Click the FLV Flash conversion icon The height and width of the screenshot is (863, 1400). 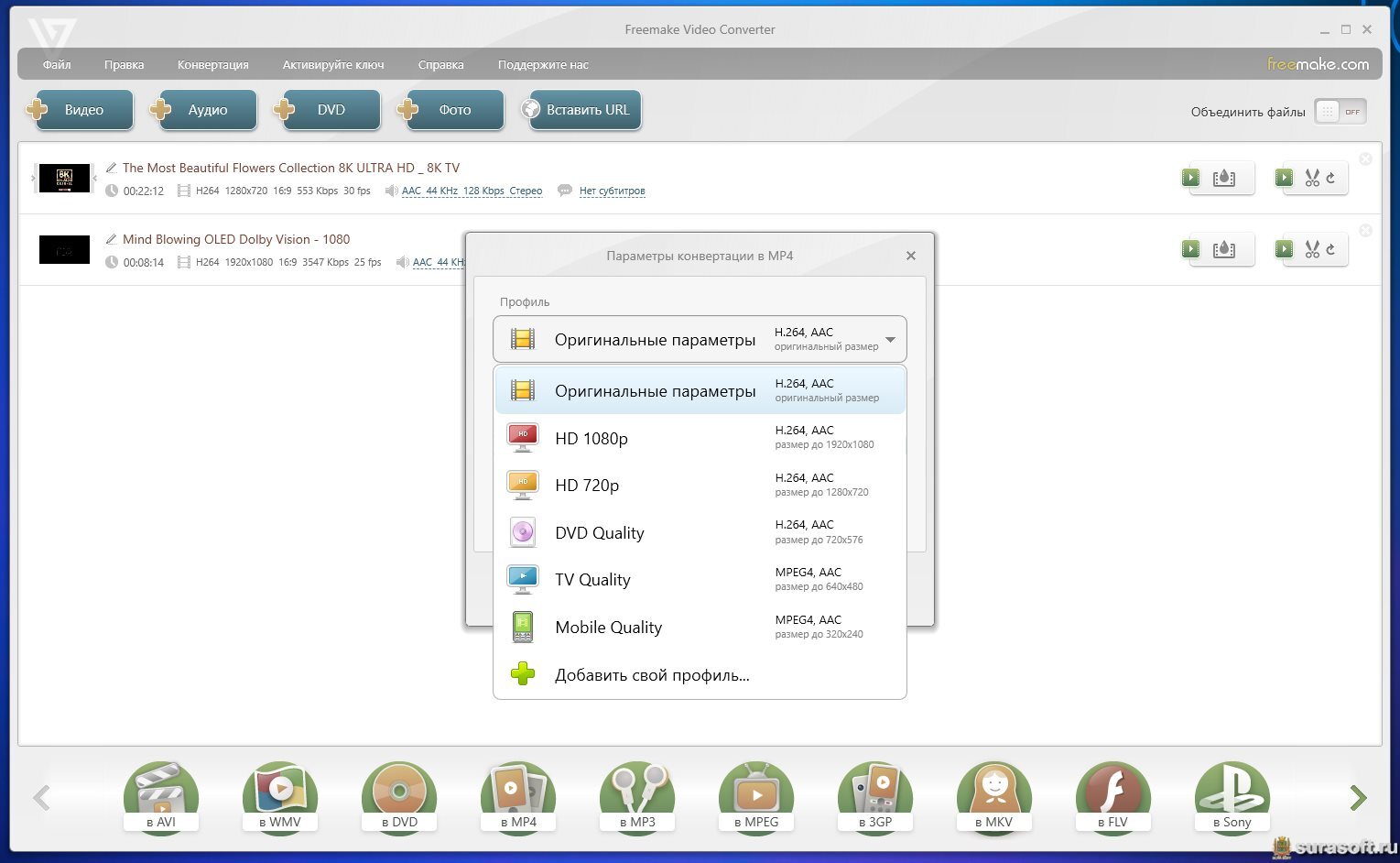pos(1112,795)
